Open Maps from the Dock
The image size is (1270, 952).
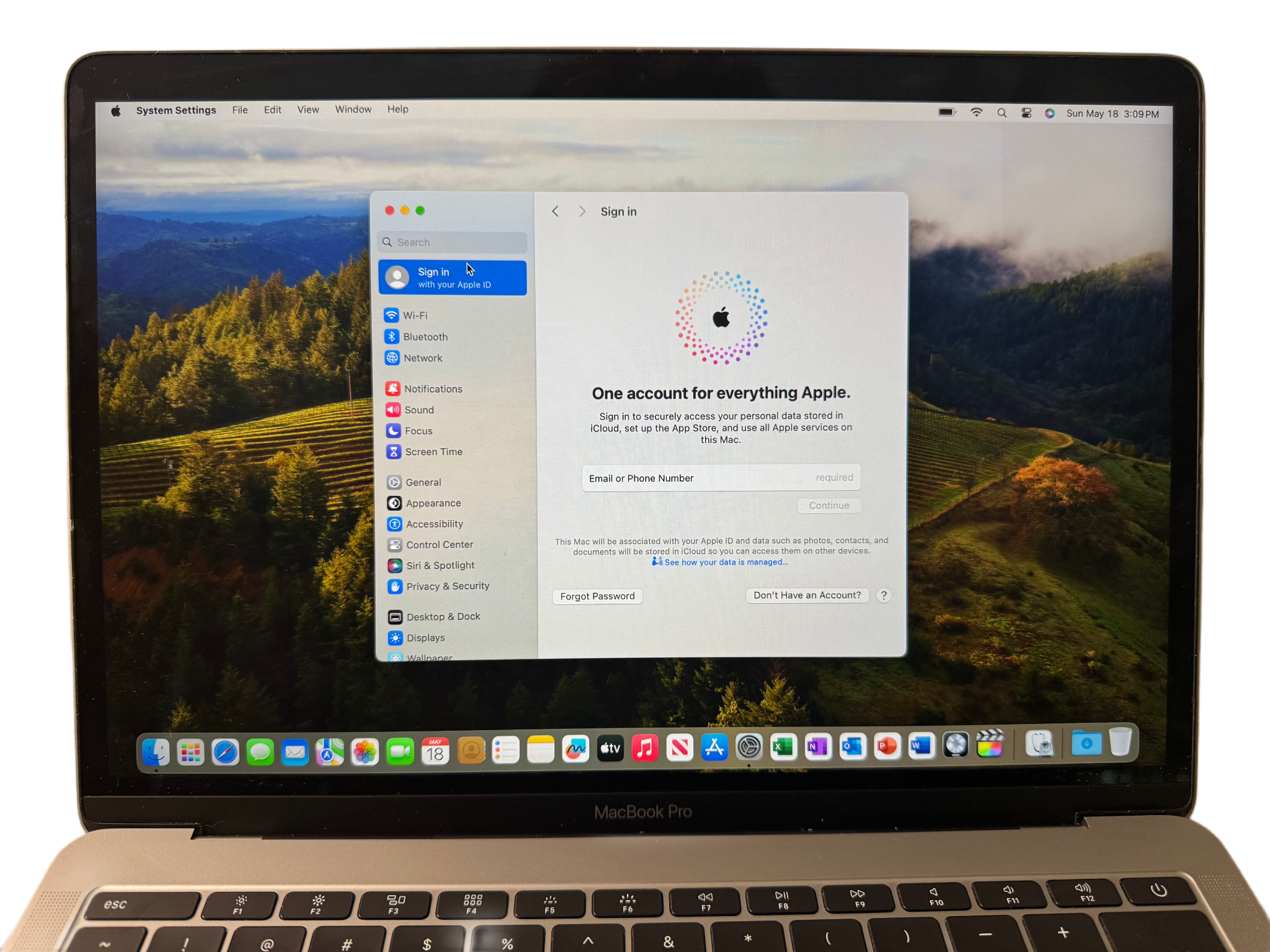pyautogui.click(x=330, y=752)
